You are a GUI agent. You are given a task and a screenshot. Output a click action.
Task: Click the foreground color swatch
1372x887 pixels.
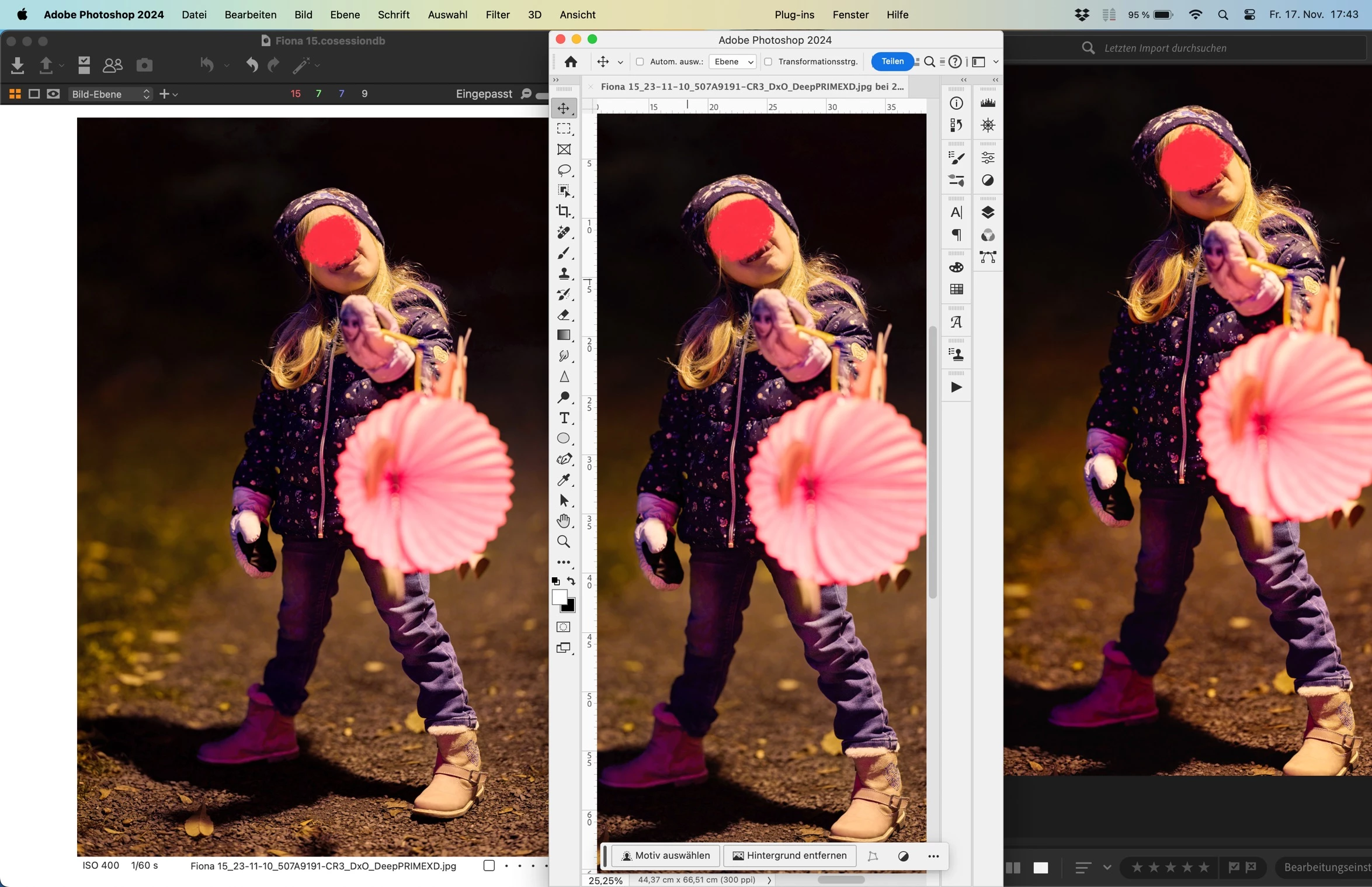(559, 597)
